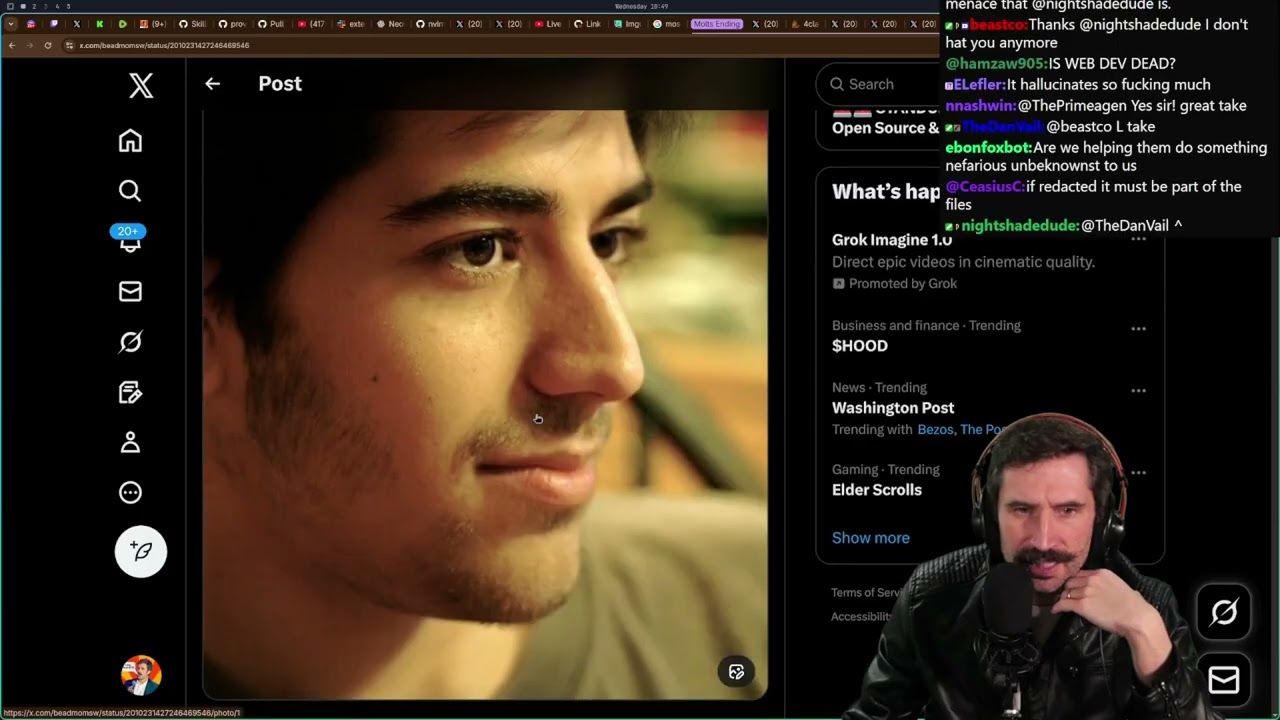This screenshot has height=720, width=1280.
Task: Open Grok icon in left sidebar
Action: [x=130, y=342]
